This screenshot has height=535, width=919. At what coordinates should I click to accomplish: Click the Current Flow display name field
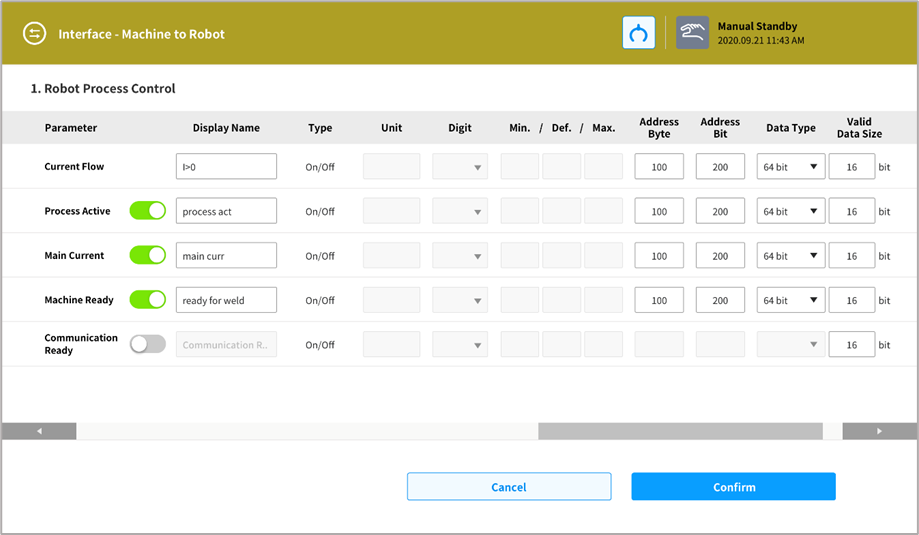[x=226, y=167]
